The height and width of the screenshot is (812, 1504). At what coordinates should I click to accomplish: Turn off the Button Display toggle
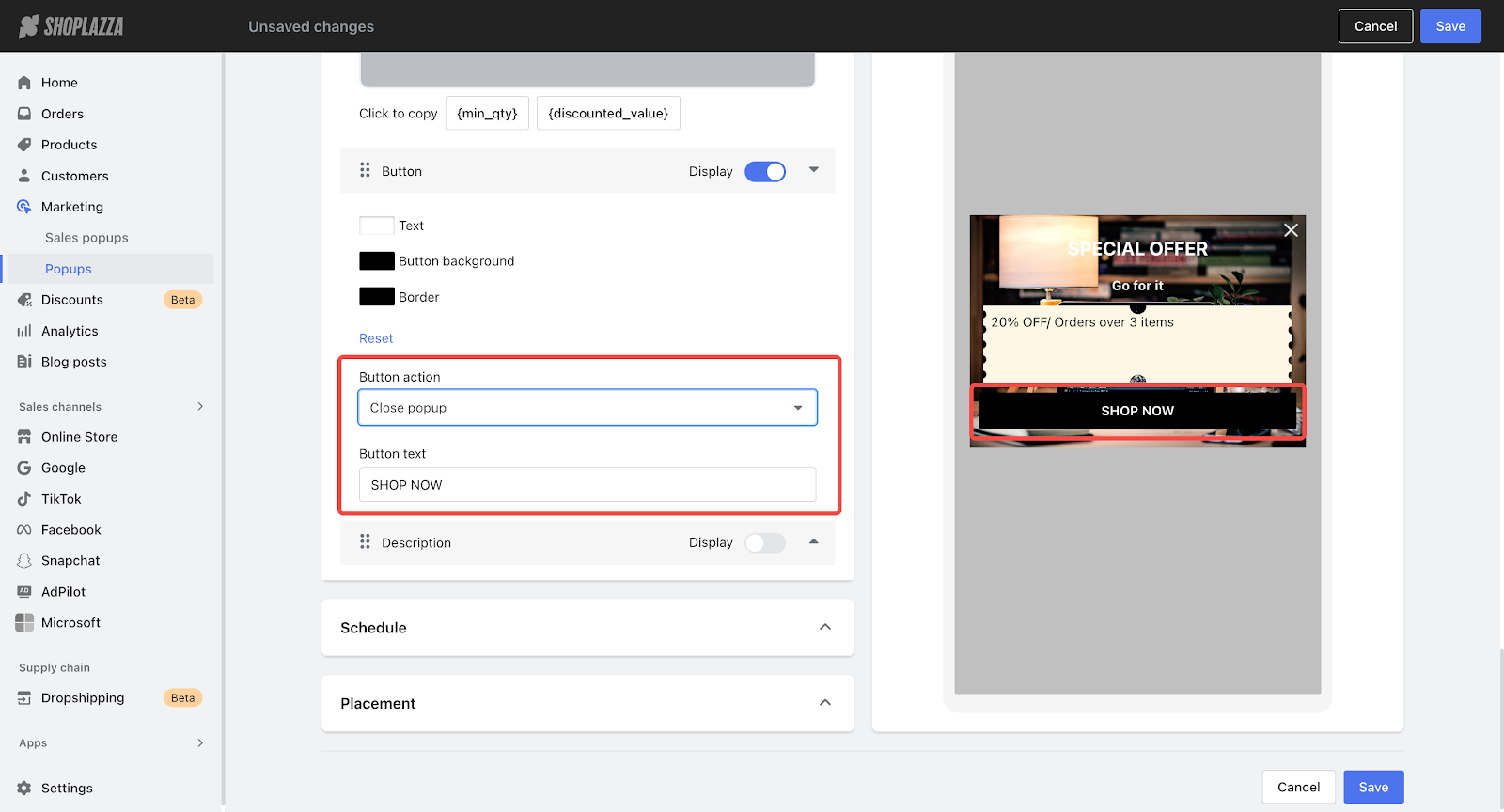point(765,172)
